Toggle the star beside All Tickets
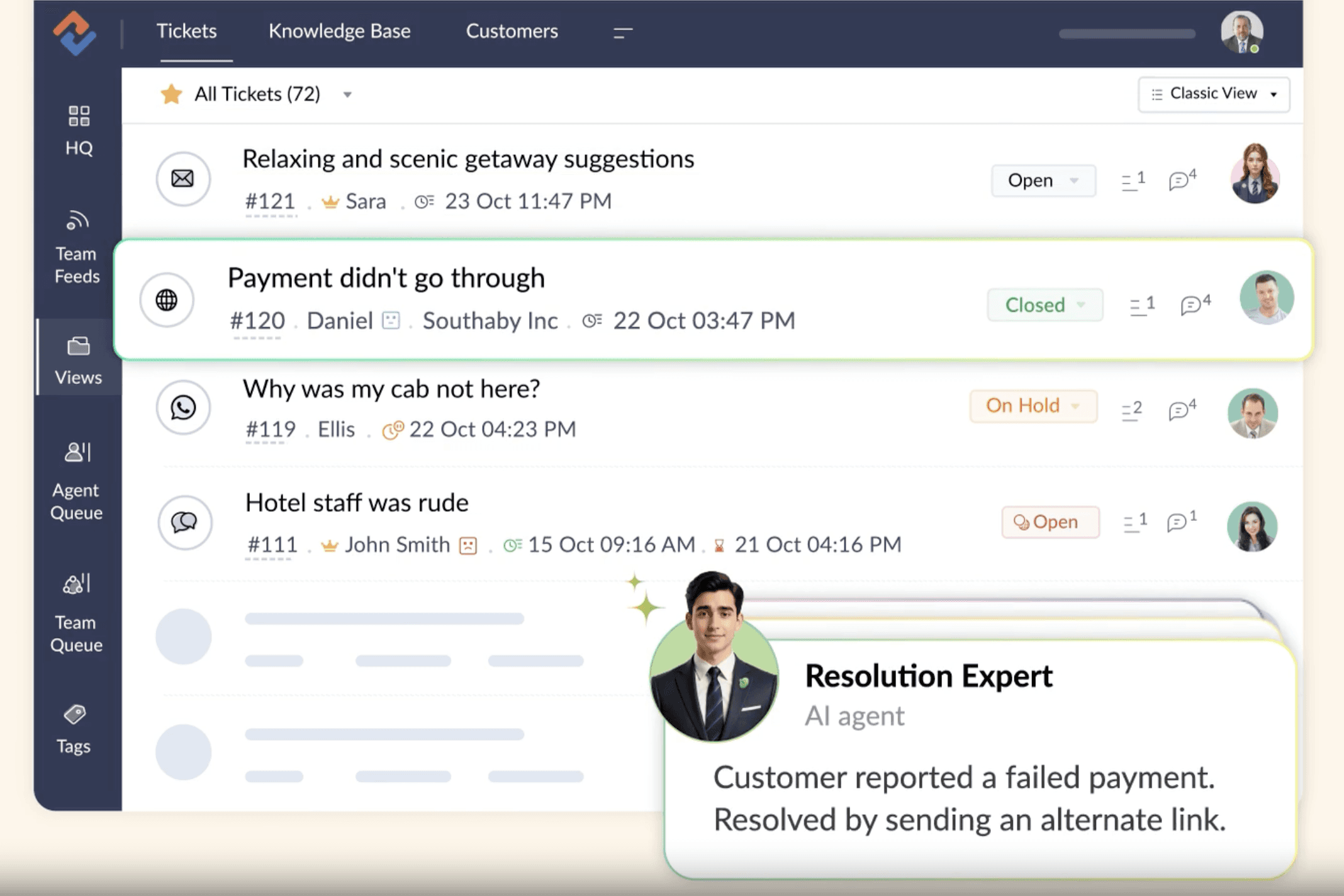The image size is (1344, 896). pos(171,94)
